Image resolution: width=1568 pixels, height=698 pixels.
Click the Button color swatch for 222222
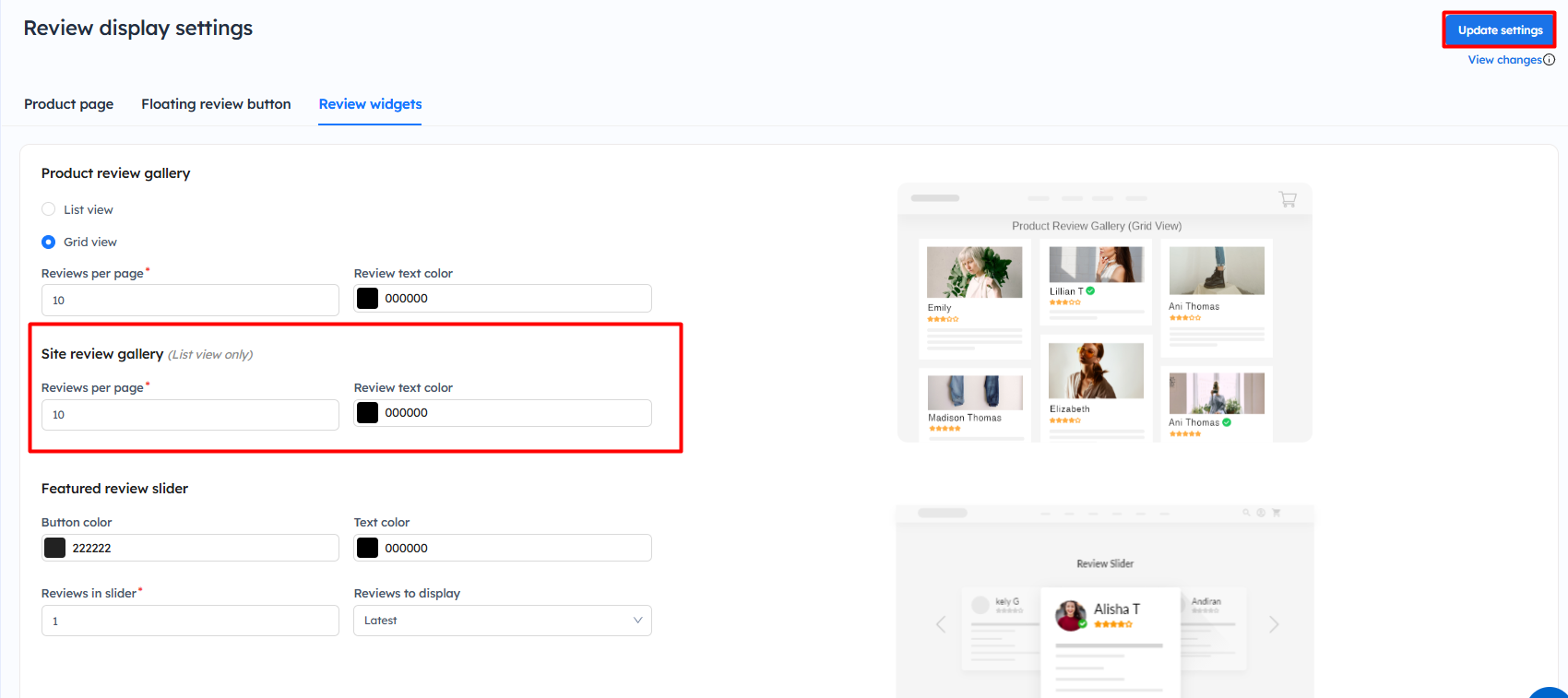pos(55,548)
